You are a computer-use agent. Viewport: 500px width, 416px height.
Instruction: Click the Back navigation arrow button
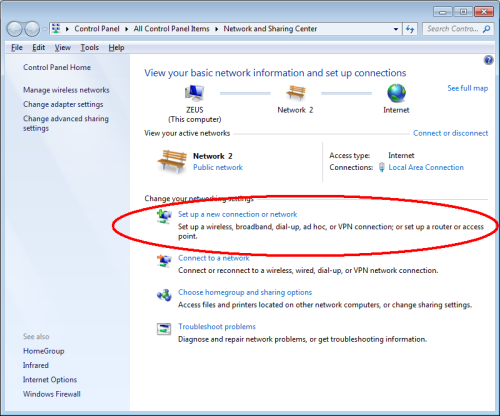[15, 29]
